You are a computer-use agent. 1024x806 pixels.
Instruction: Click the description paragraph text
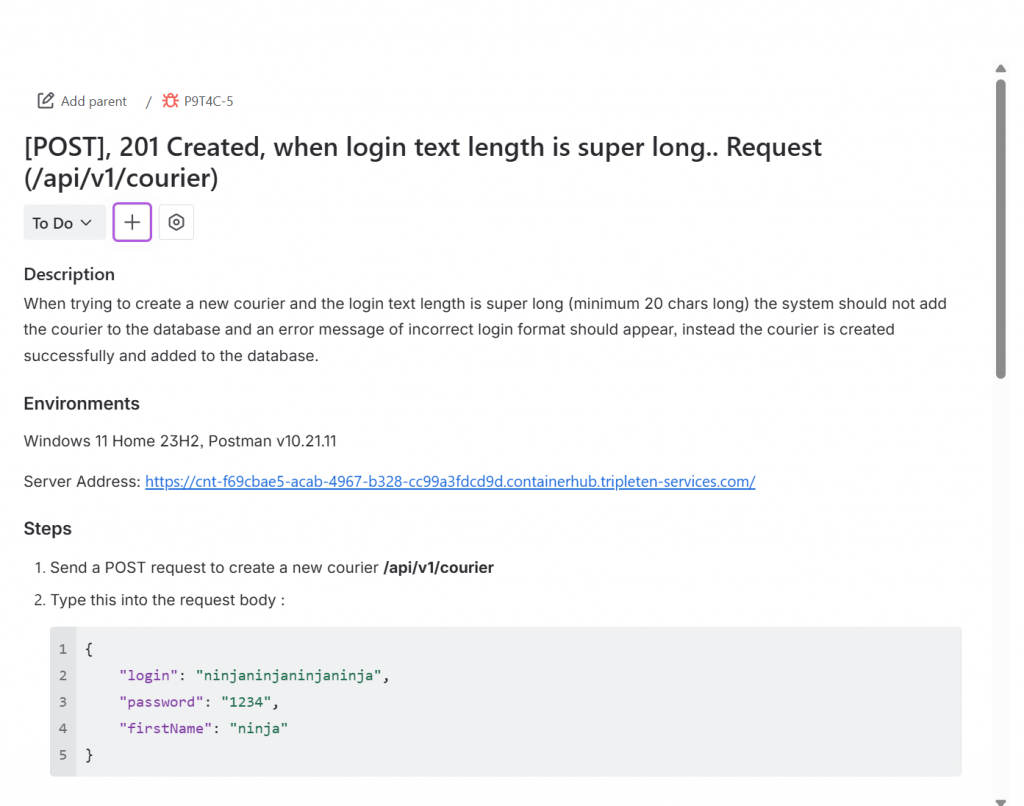(485, 329)
